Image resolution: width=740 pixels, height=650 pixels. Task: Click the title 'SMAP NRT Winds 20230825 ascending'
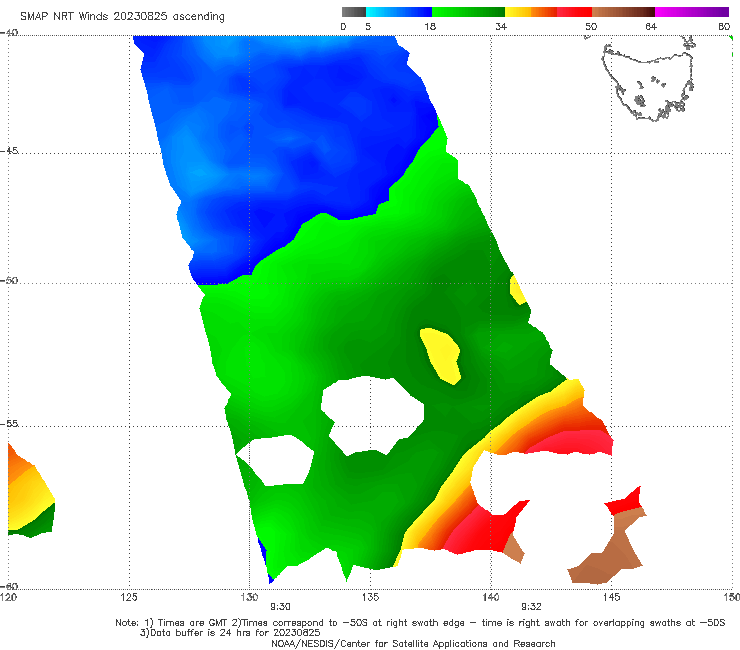(x=122, y=16)
